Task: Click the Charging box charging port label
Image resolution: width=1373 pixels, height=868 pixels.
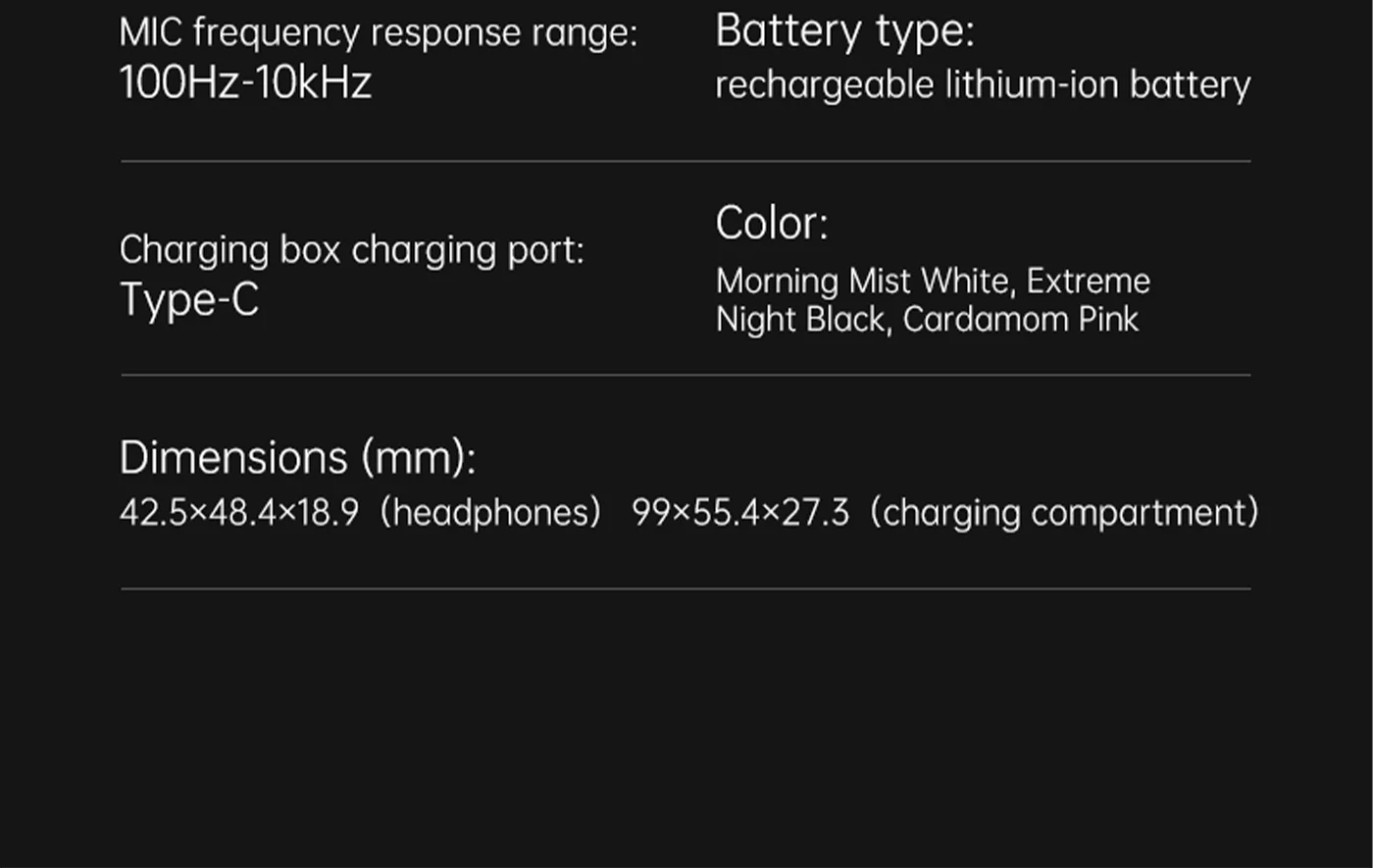Action: [351, 250]
